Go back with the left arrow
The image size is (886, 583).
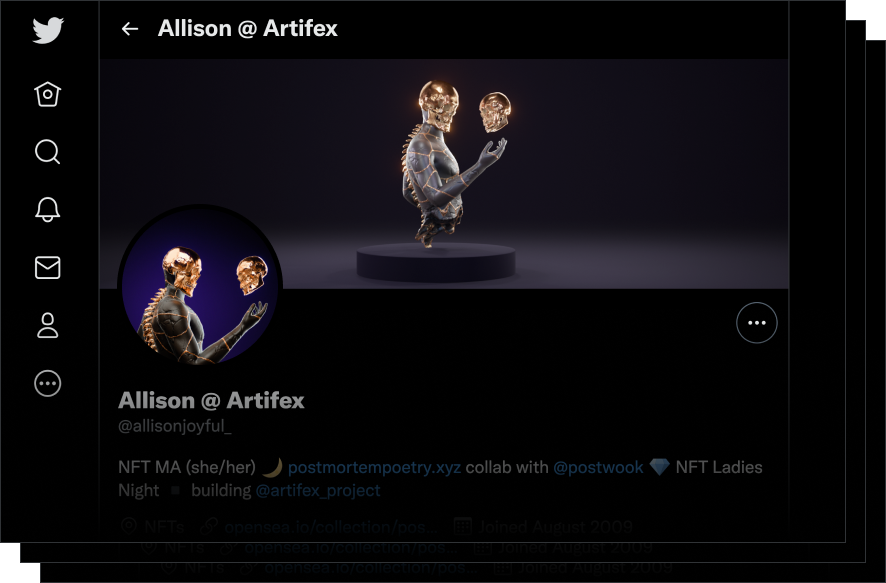point(130,29)
